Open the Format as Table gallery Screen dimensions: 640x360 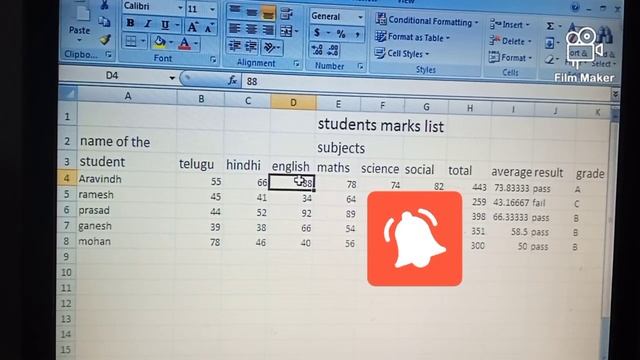(412, 37)
